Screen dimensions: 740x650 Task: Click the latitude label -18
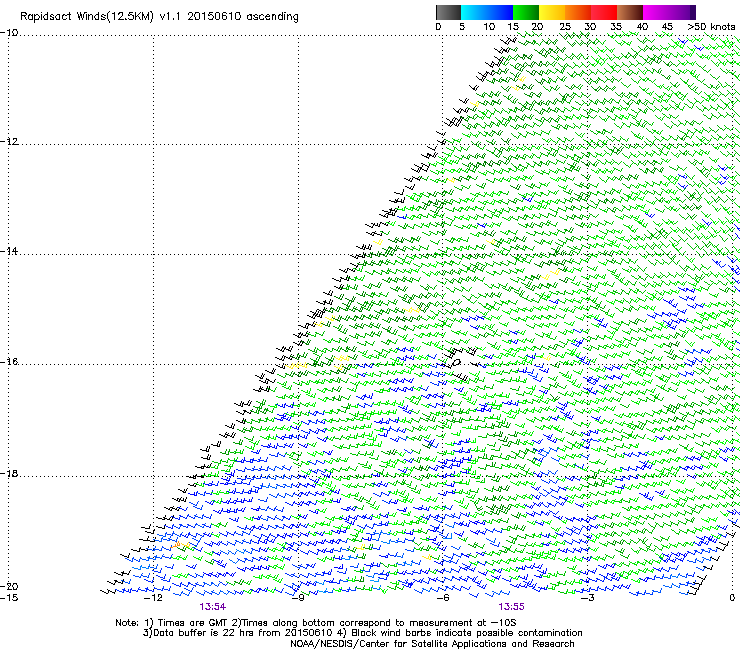[9, 473]
